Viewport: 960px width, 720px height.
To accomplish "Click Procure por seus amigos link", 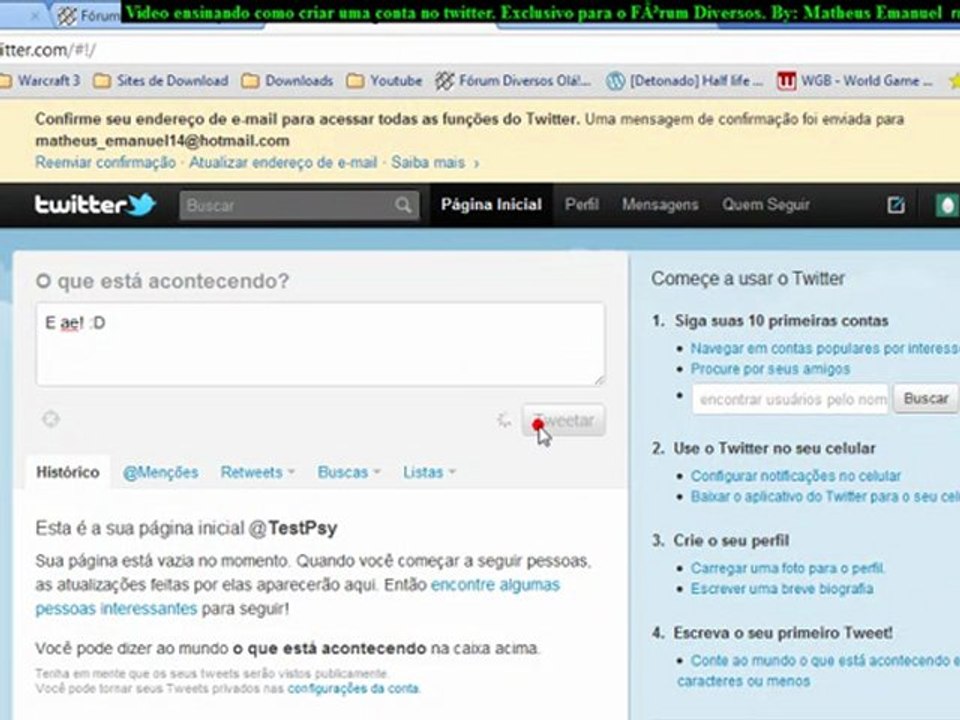I will 770,369.
